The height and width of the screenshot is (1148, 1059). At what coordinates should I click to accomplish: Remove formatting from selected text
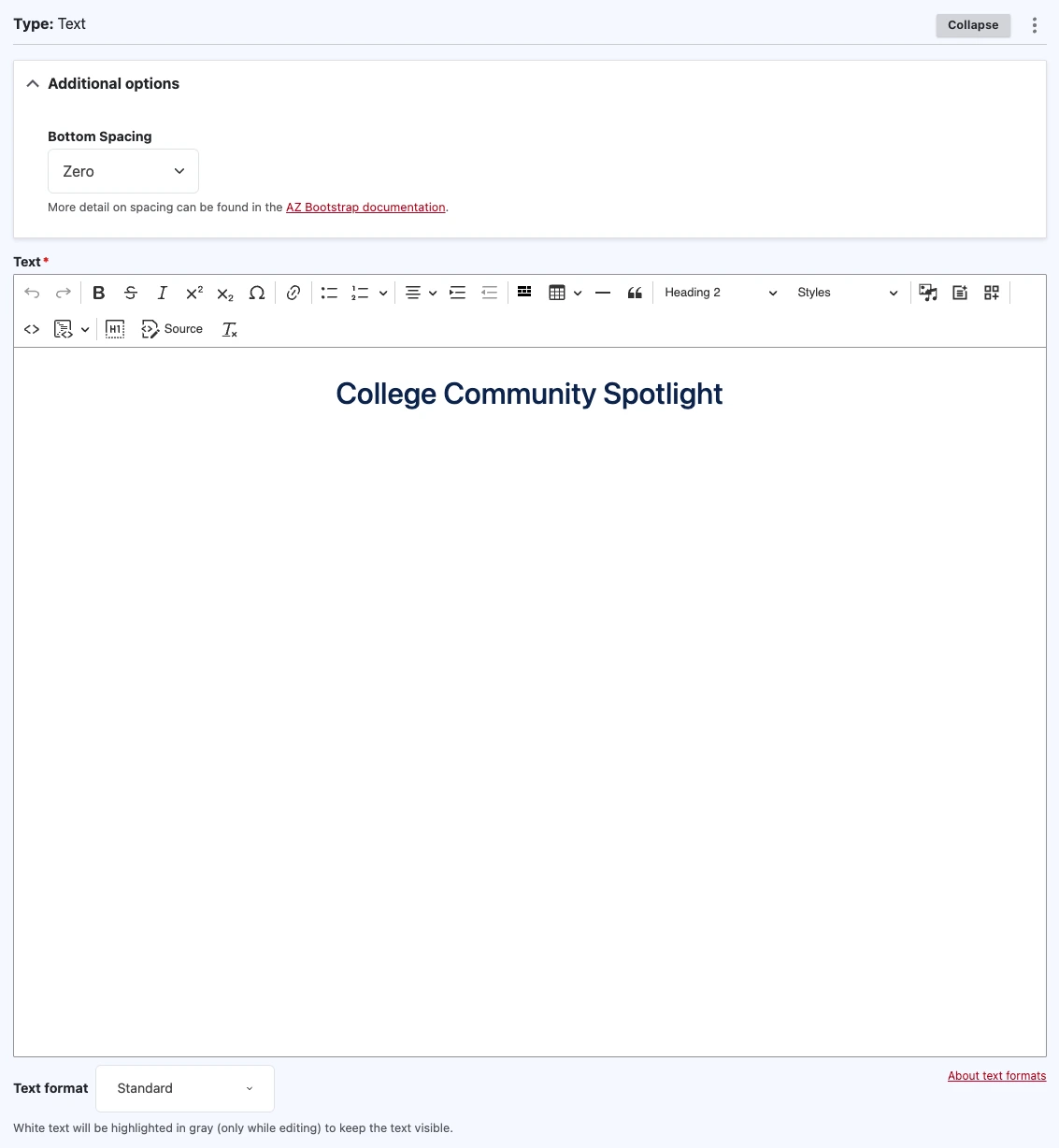(x=230, y=329)
